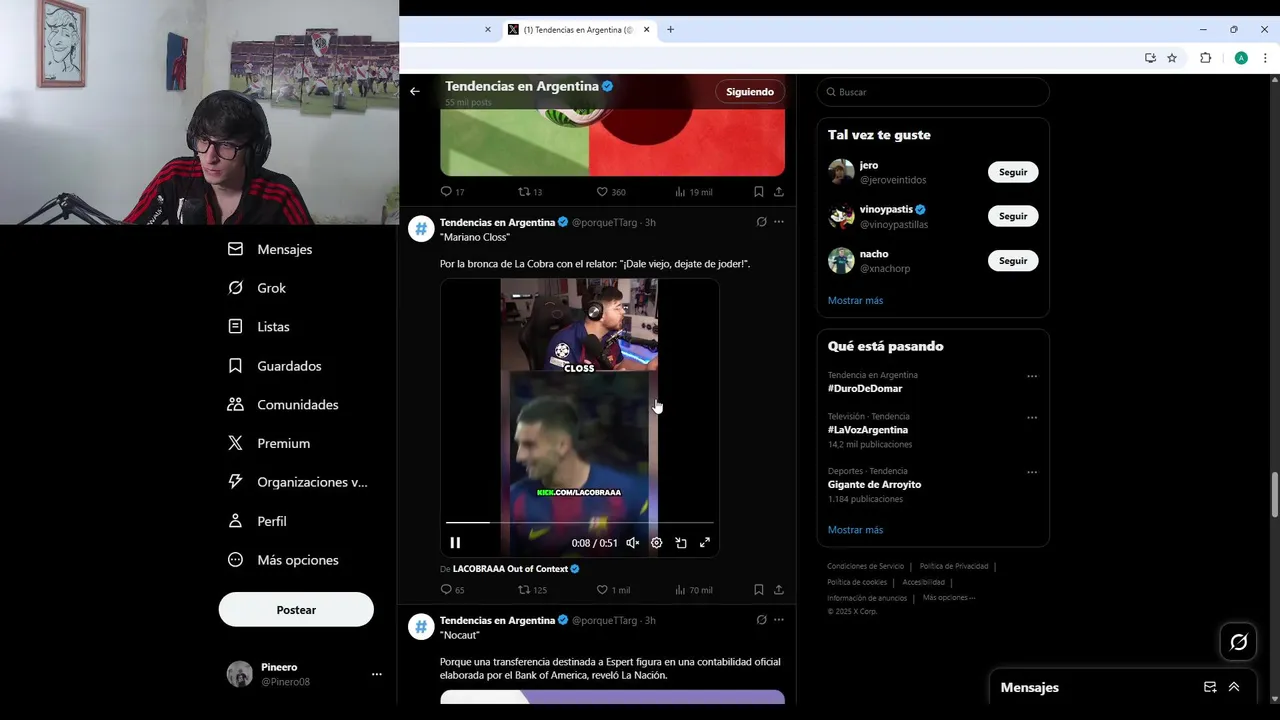The height and width of the screenshot is (720, 1280).
Task: Seek on the video progress bar
Action: (x=580, y=522)
